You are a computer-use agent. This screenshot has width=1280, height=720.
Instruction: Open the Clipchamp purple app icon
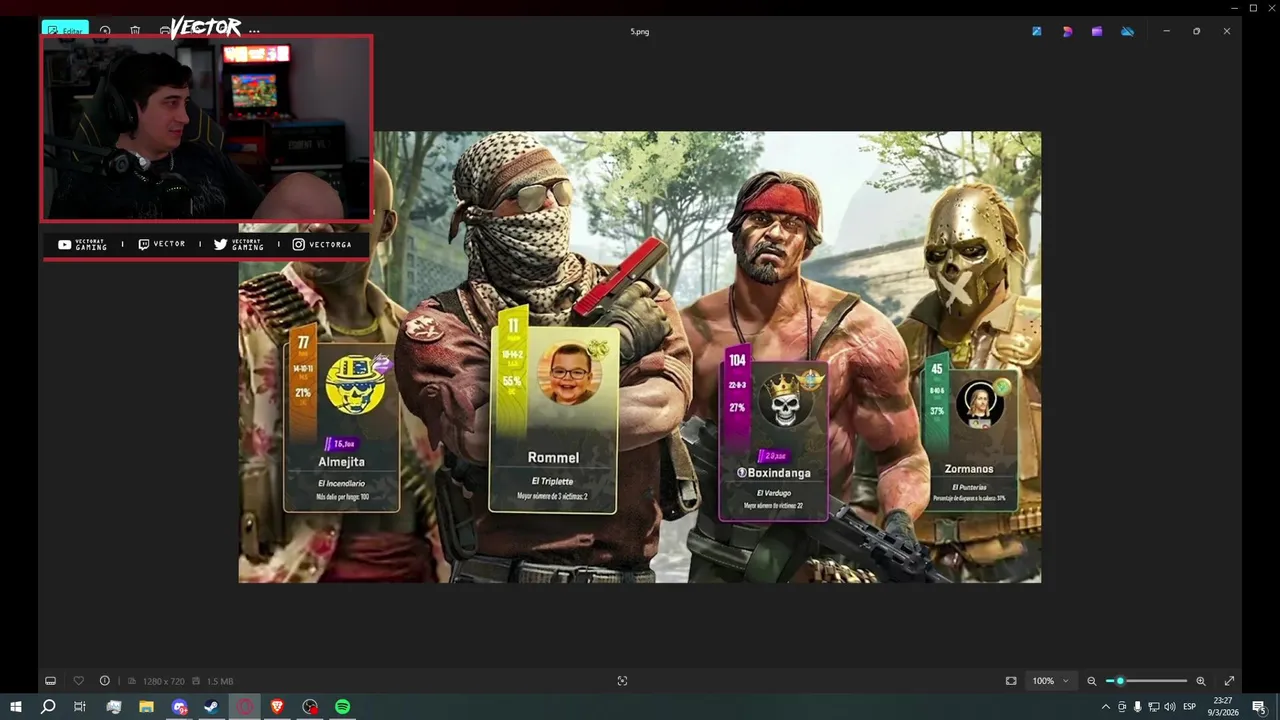point(1097,31)
